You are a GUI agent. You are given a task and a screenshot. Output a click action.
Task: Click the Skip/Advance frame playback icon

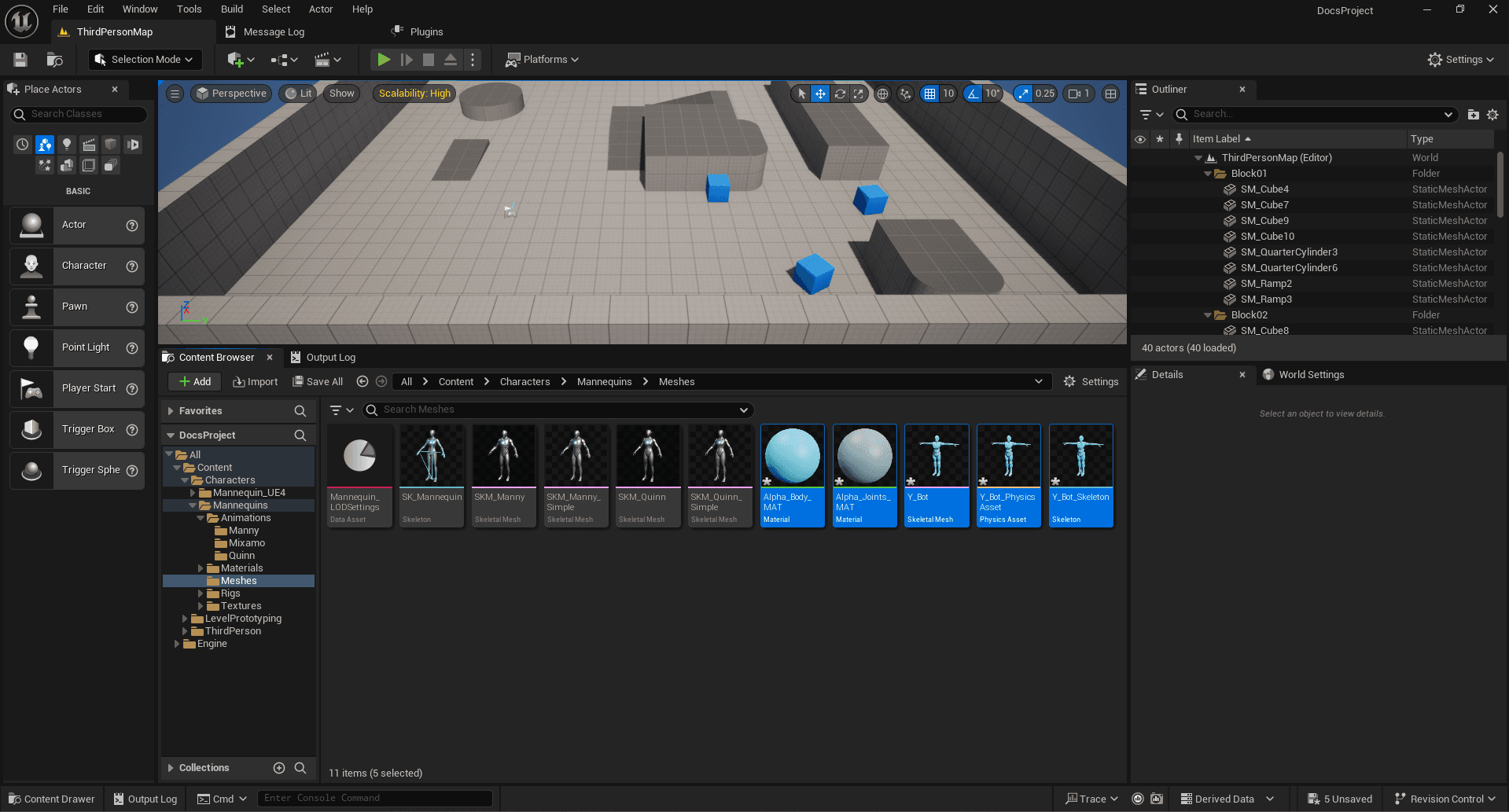pos(407,60)
